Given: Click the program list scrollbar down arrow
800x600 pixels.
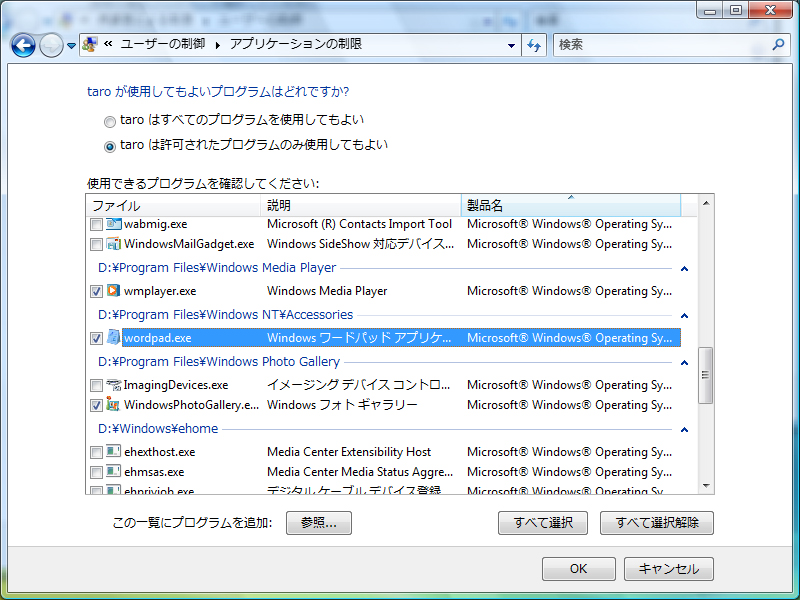Looking at the screenshot, I should point(706,486).
